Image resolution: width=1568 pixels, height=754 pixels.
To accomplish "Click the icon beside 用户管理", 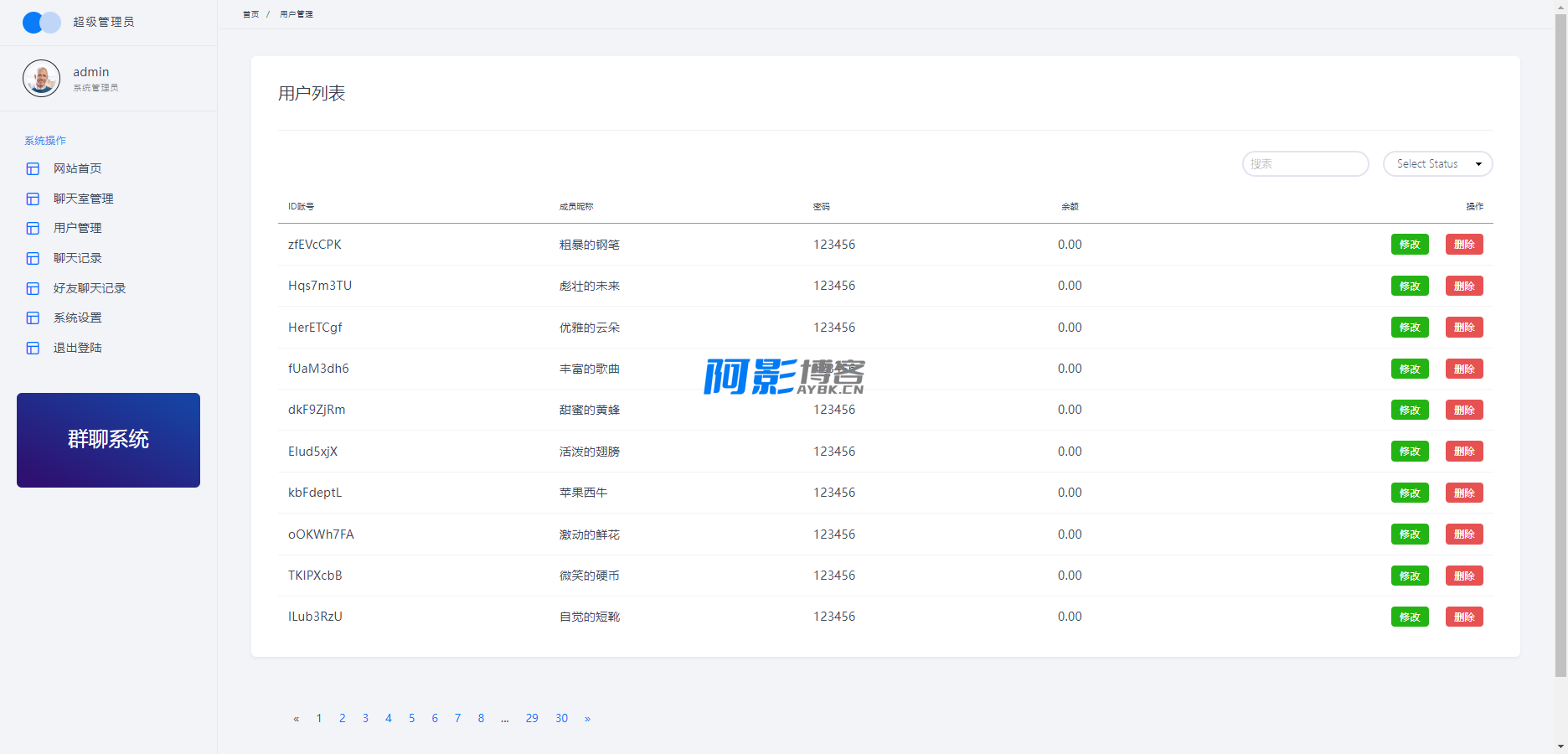I will tap(33, 229).
